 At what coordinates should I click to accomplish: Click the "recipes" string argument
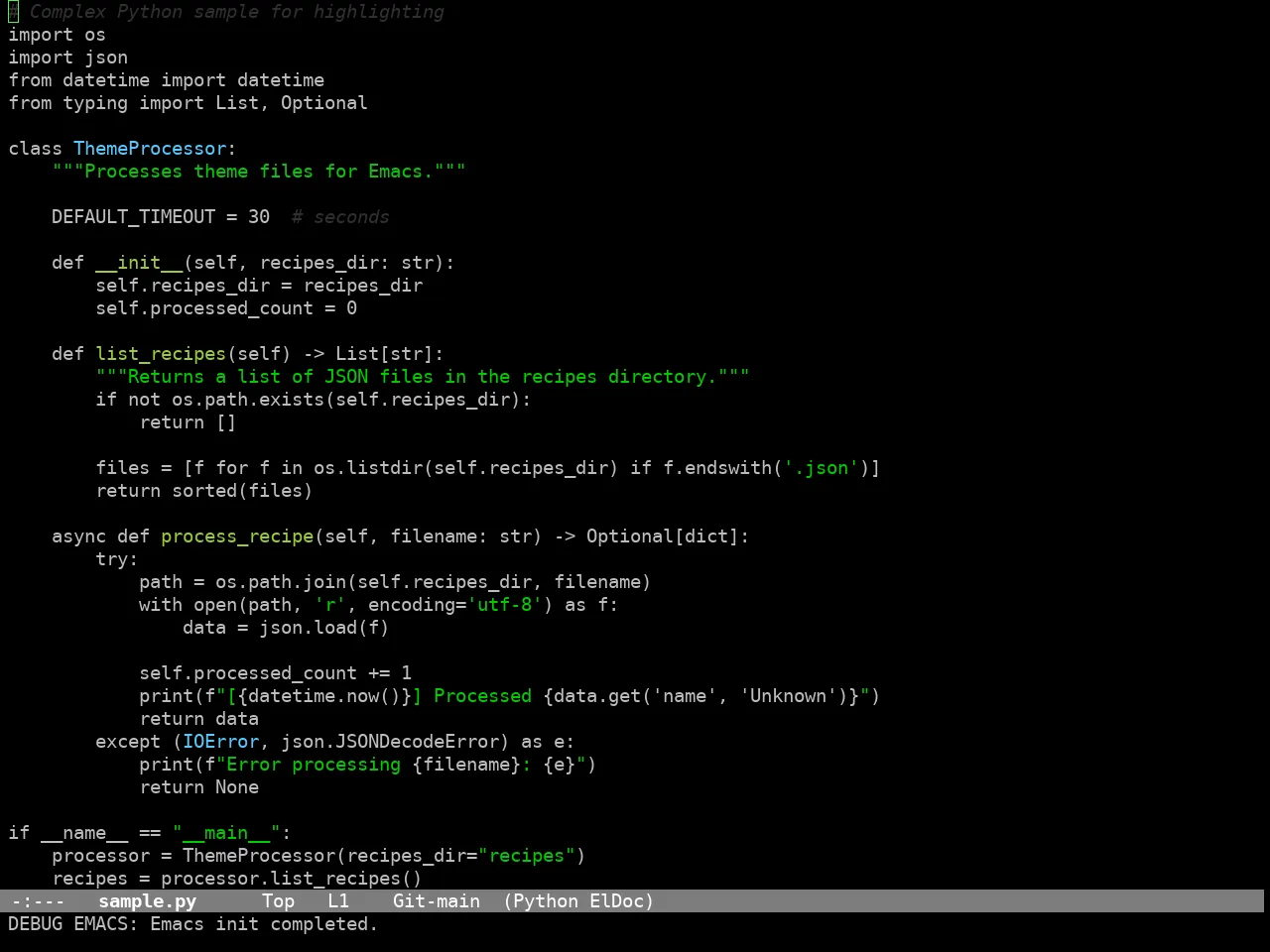526,856
